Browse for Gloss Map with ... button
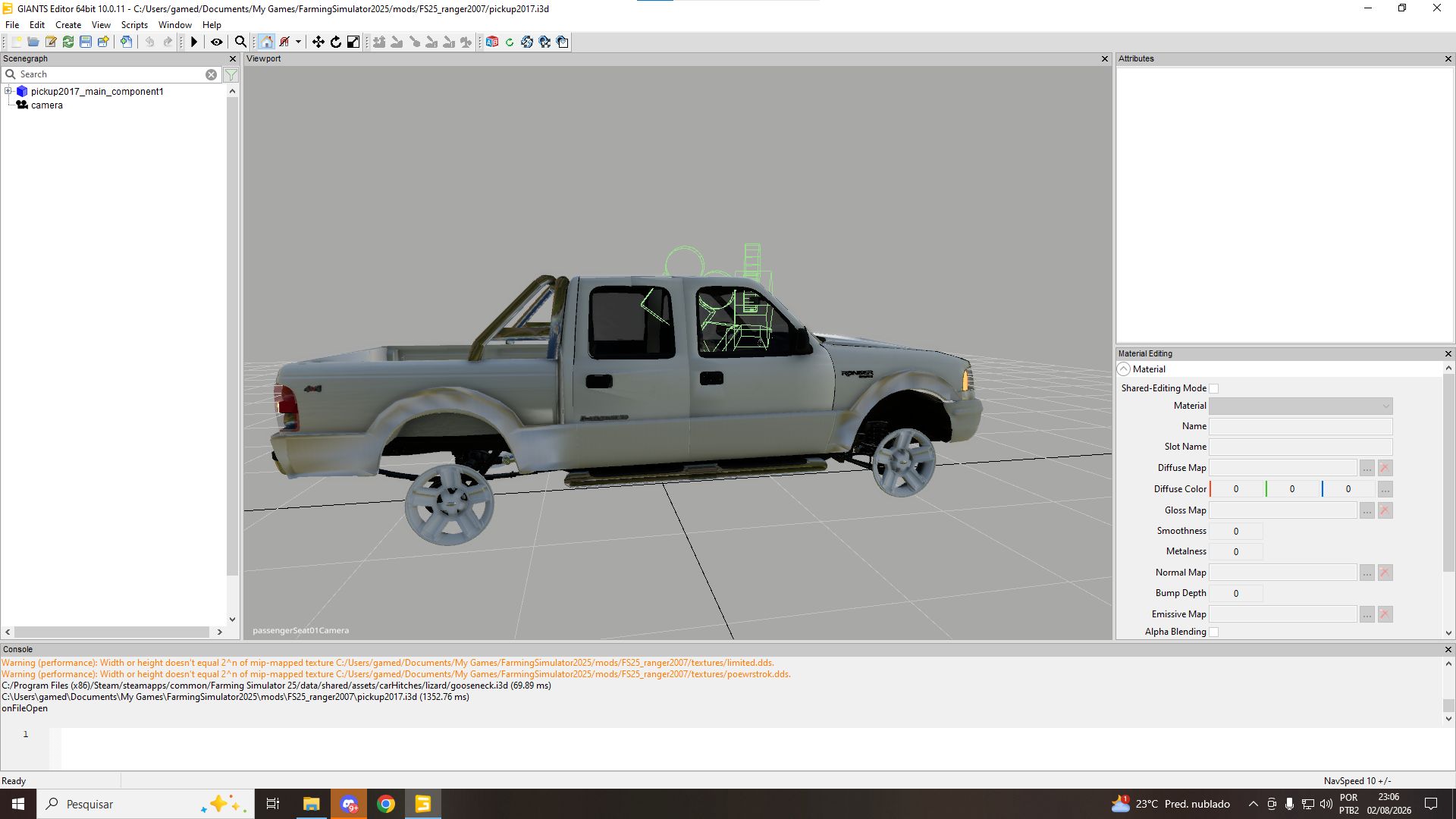The image size is (1456, 819). point(1367,510)
